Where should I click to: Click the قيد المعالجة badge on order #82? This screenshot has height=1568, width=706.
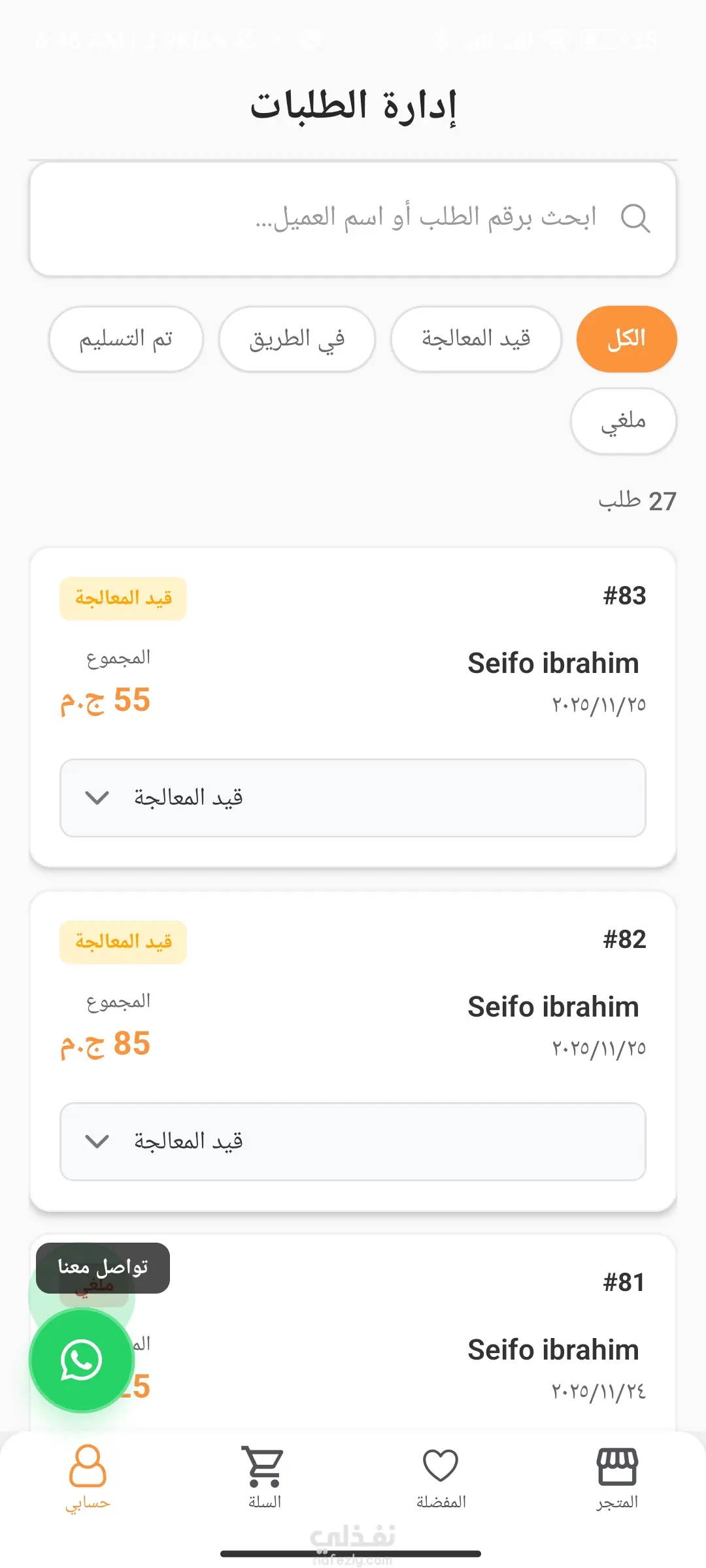(x=123, y=942)
